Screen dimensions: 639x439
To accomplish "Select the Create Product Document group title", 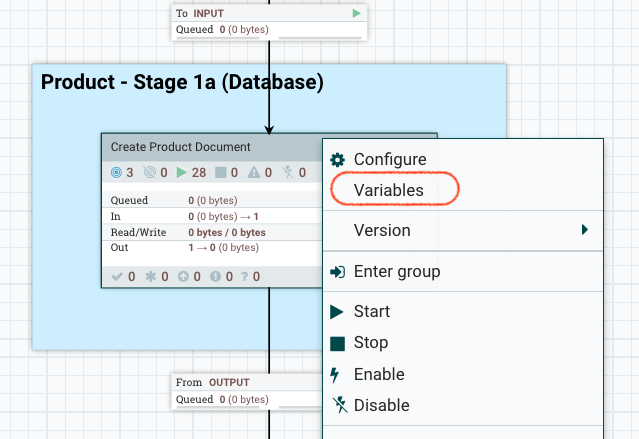I will point(180,147).
